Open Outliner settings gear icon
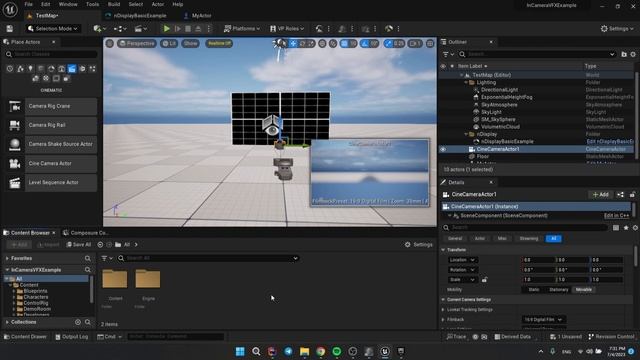This screenshot has height=360, width=640. (633, 54)
